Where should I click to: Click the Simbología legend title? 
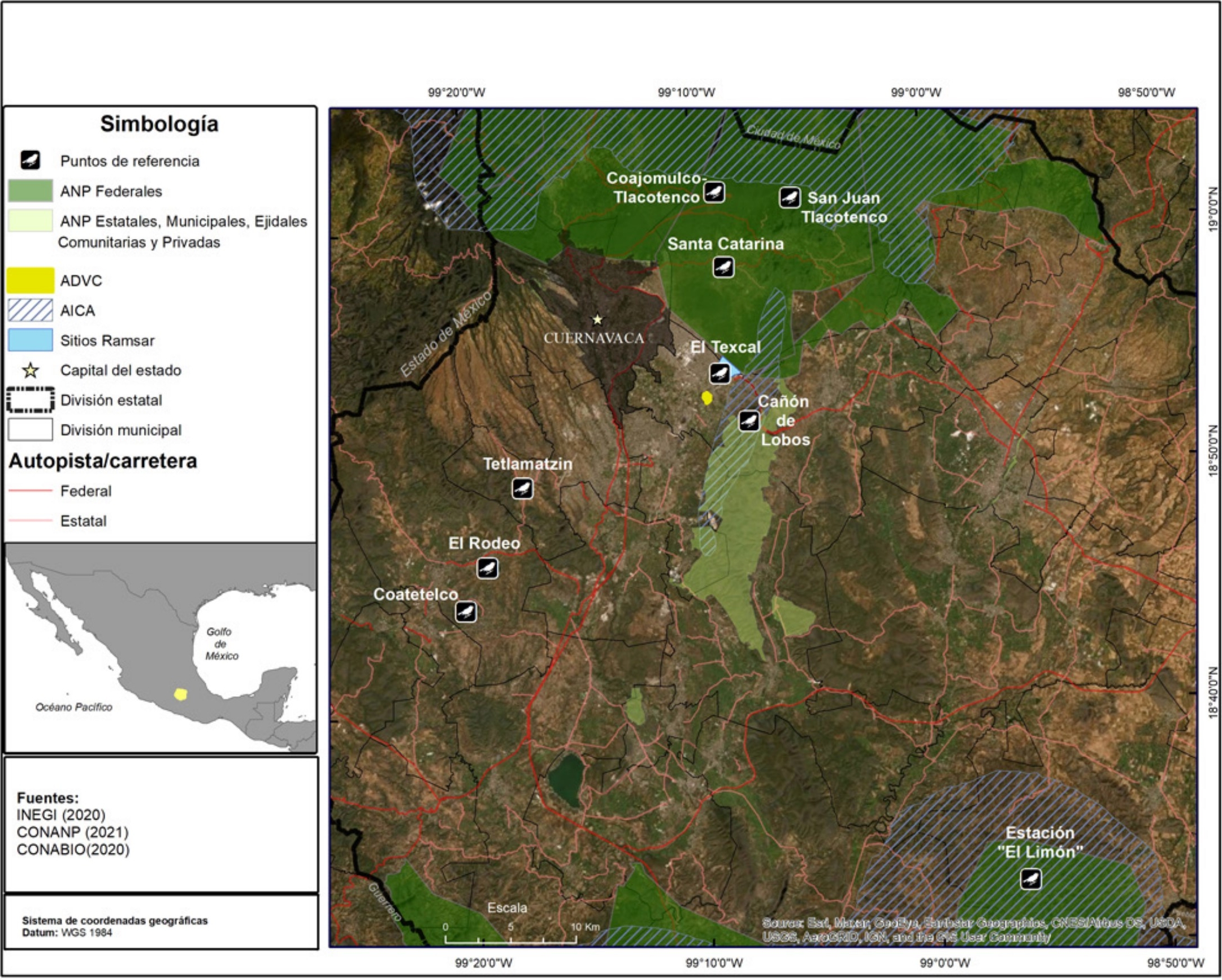pyautogui.click(x=159, y=124)
